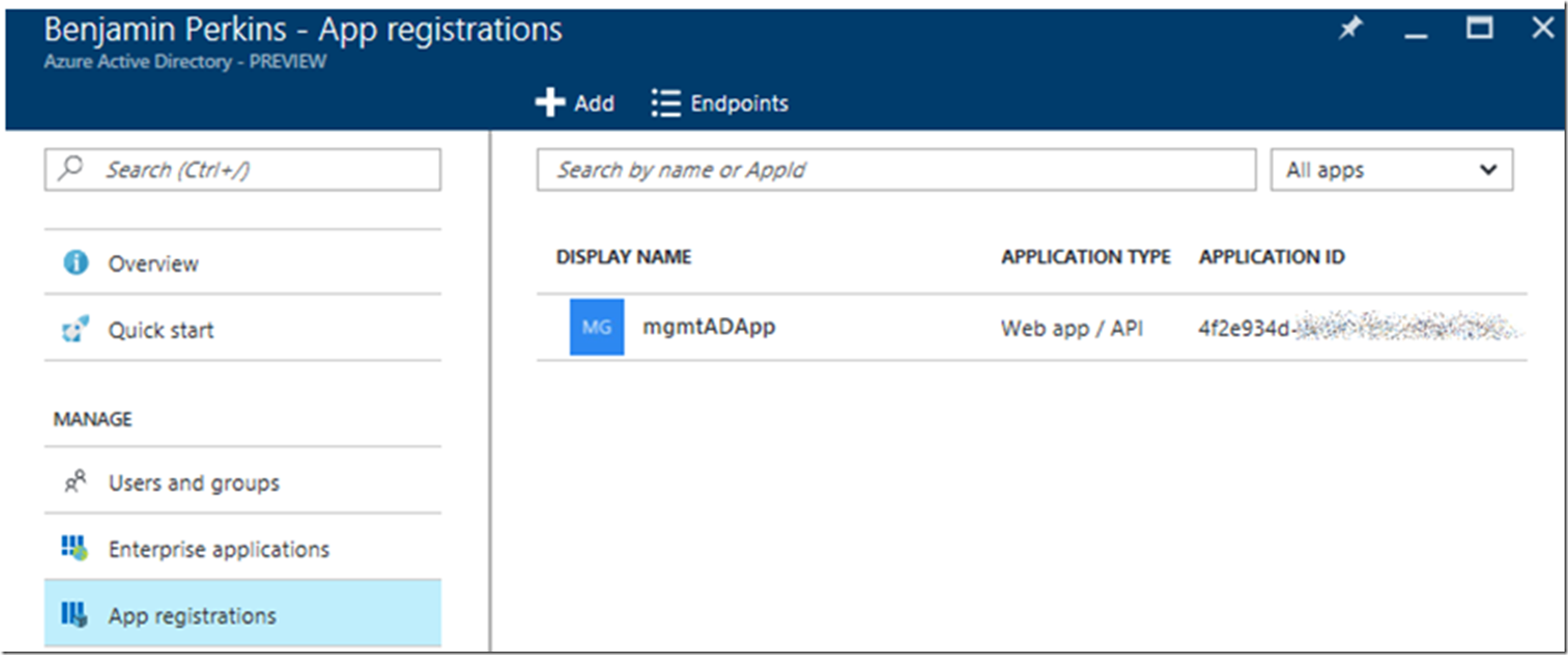Open the All apps dropdown
The height and width of the screenshot is (655, 1568).
(1391, 169)
